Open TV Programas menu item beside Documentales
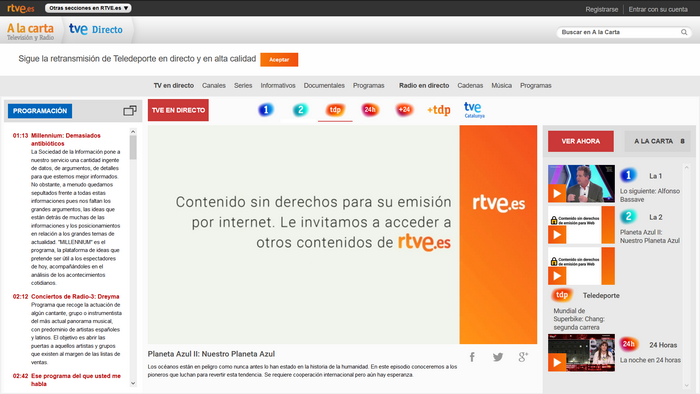700x394 pixels. coord(368,85)
